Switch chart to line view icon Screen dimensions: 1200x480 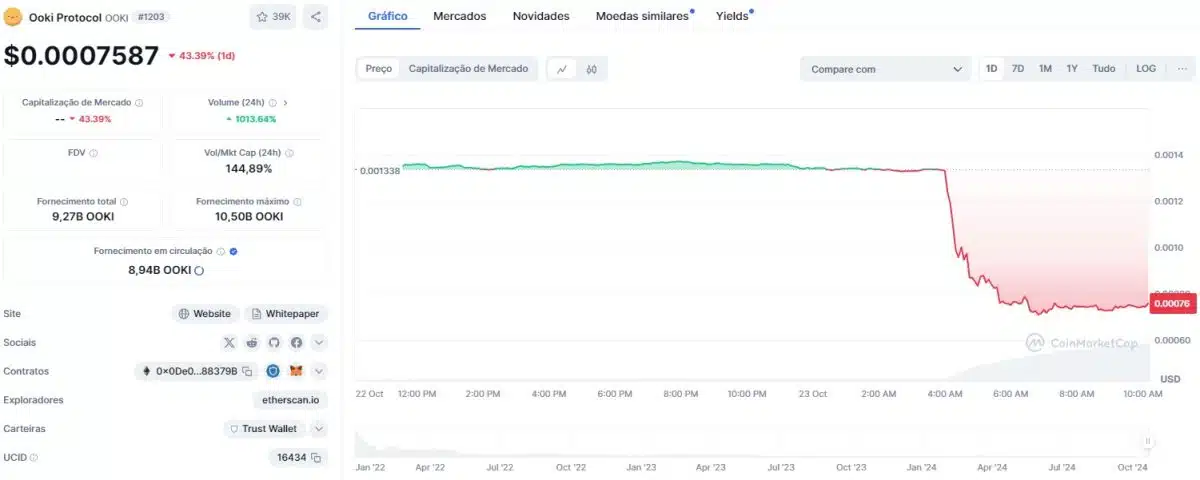[x=562, y=69]
